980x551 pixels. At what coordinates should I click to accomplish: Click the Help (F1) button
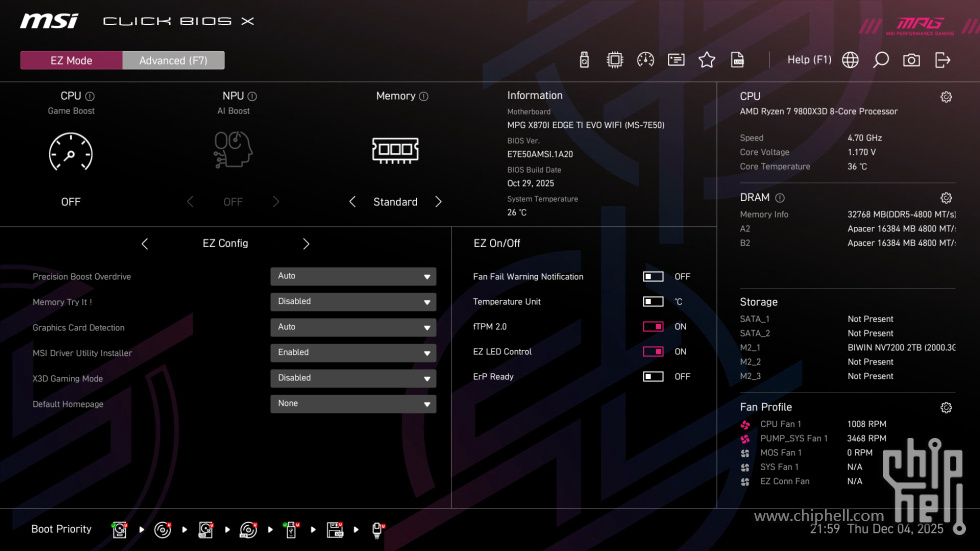tap(809, 60)
